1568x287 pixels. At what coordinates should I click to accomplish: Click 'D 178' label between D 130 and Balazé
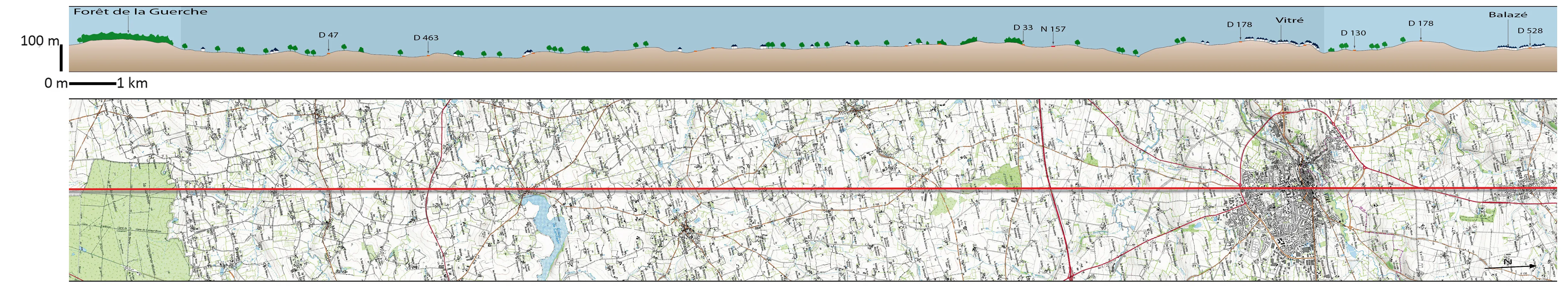(1421, 24)
